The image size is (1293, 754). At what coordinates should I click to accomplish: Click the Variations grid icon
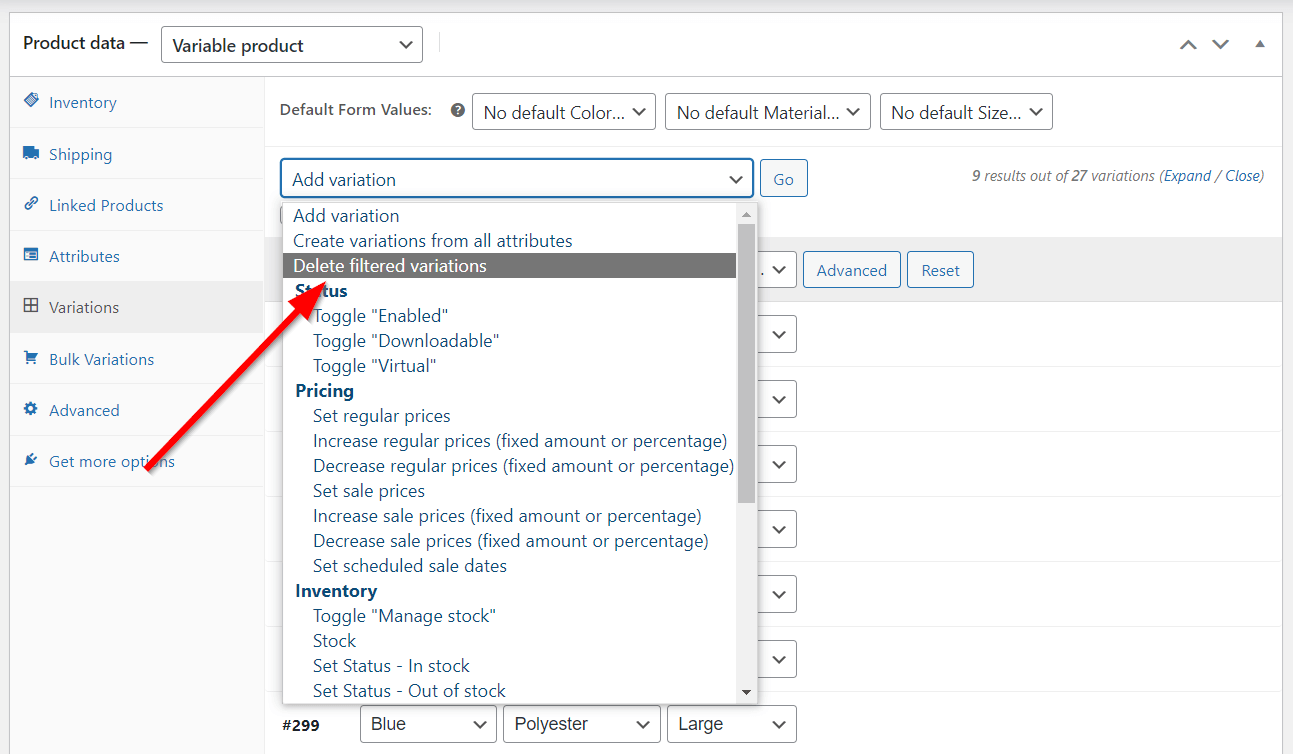31,306
